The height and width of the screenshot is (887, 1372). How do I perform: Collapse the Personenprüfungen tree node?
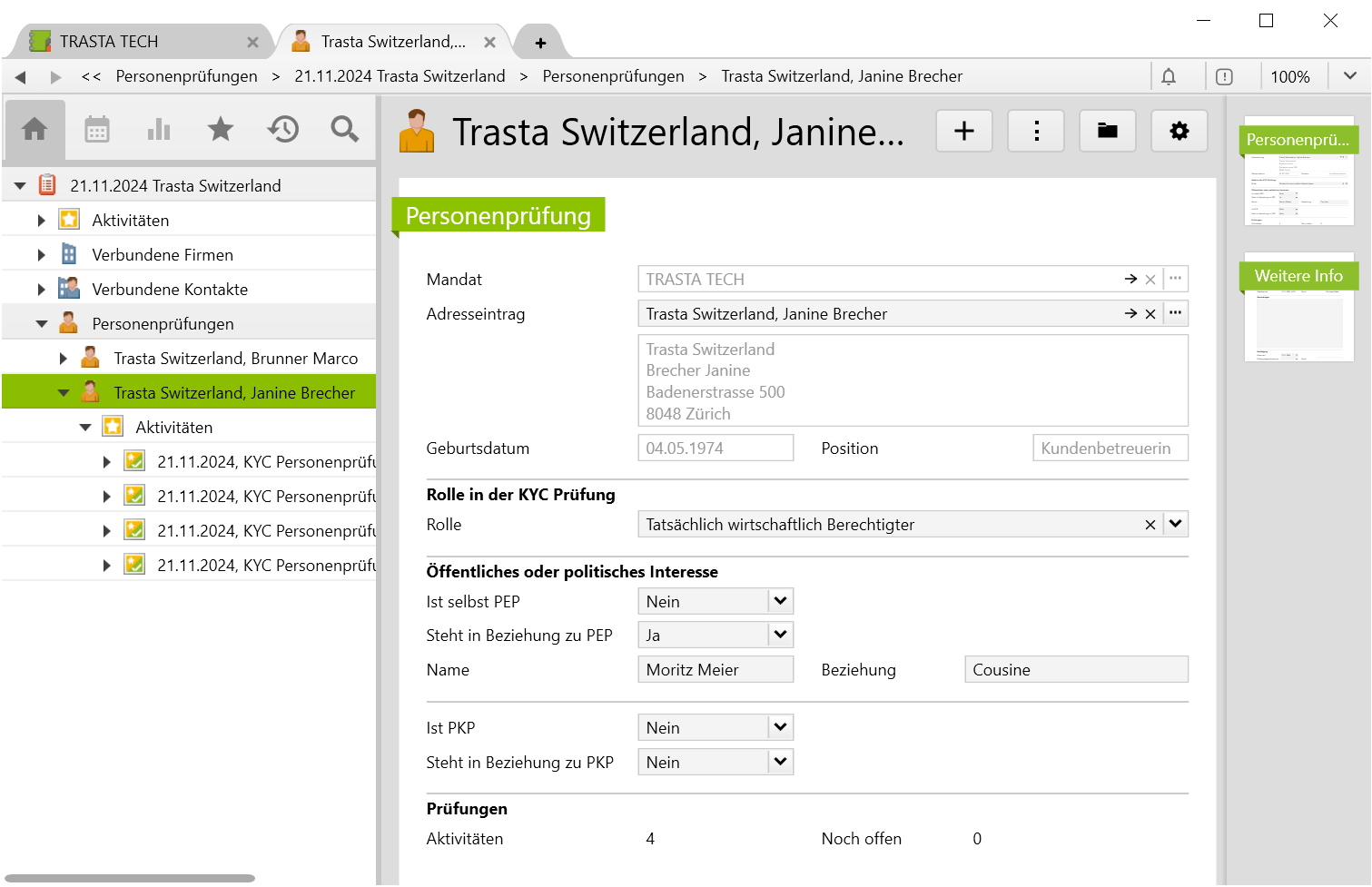click(x=41, y=324)
